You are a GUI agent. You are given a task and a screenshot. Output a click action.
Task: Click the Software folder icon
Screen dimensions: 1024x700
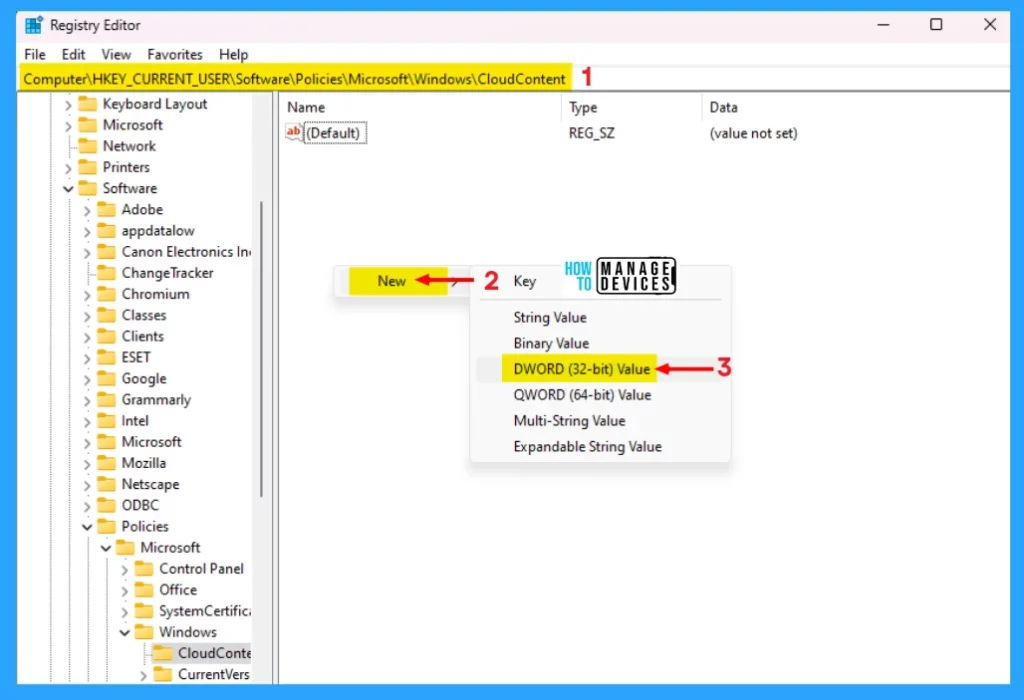click(x=87, y=188)
